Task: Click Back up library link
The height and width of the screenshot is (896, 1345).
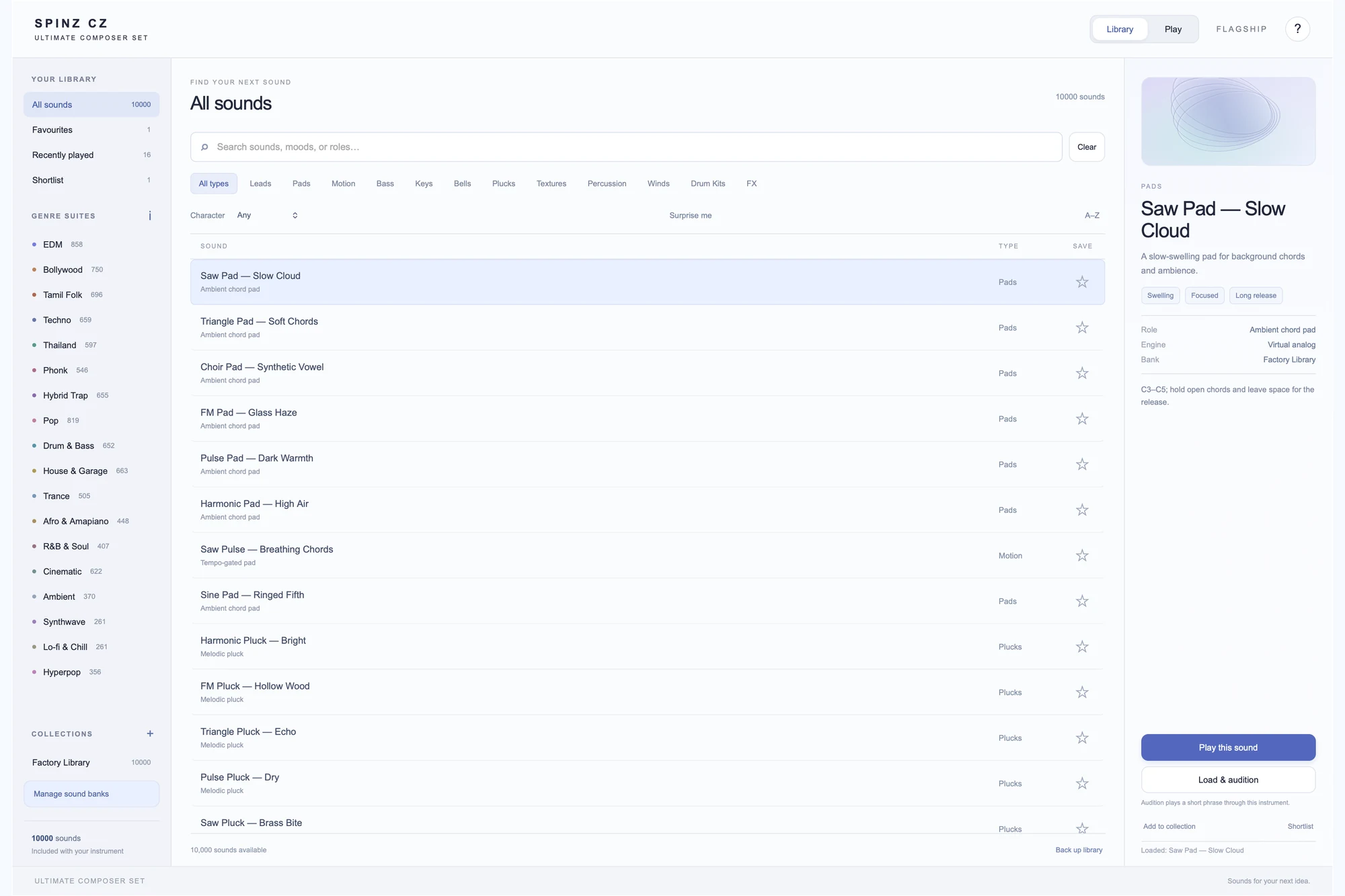Action: pyautogui.click(x=1079, y=850)
